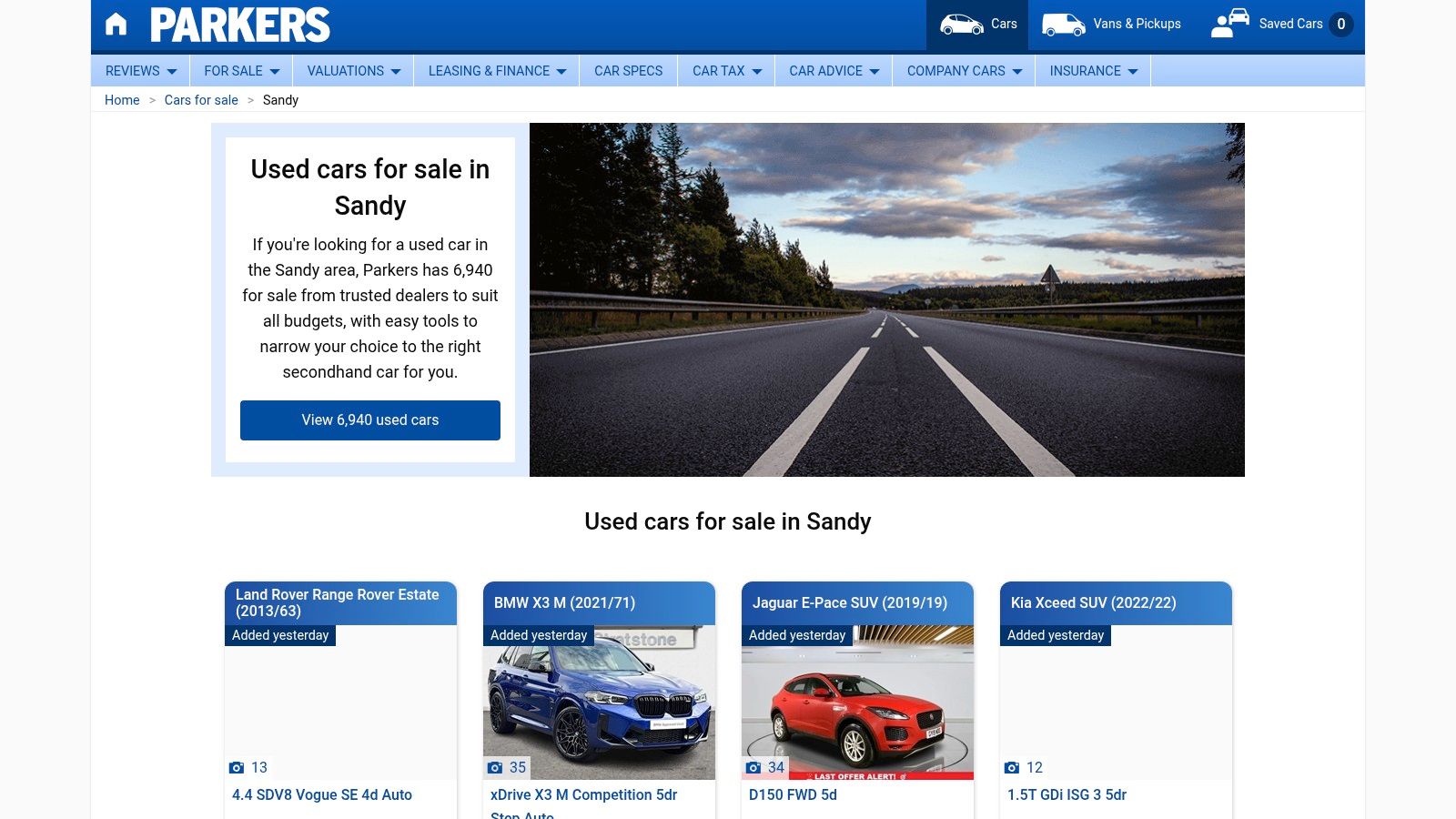The height and width of the screenshot is (819, 1456).
Task: Open the Saved Cars list
Action: [1281, 25]
